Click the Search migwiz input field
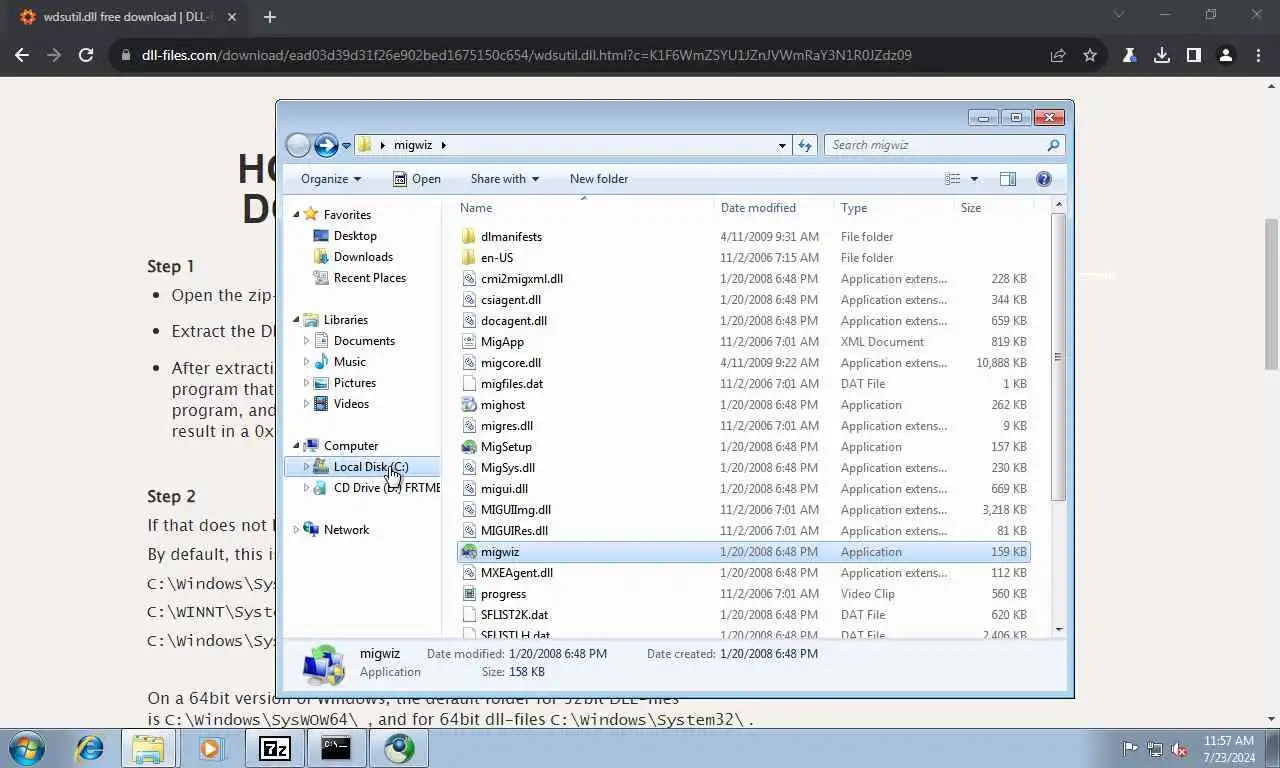The width and height of the screenshot is (1280, 768). tap(944, 145)
